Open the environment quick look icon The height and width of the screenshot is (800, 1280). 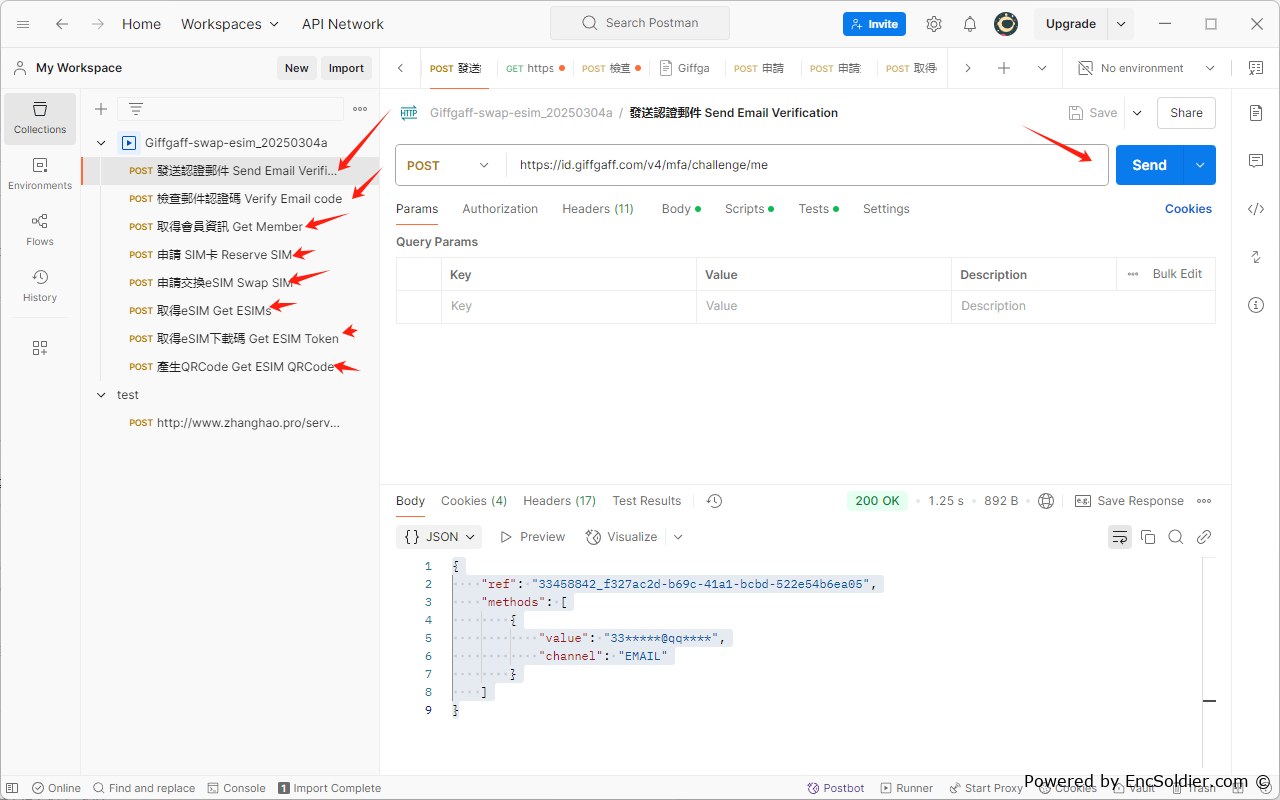coord(1256,68)
